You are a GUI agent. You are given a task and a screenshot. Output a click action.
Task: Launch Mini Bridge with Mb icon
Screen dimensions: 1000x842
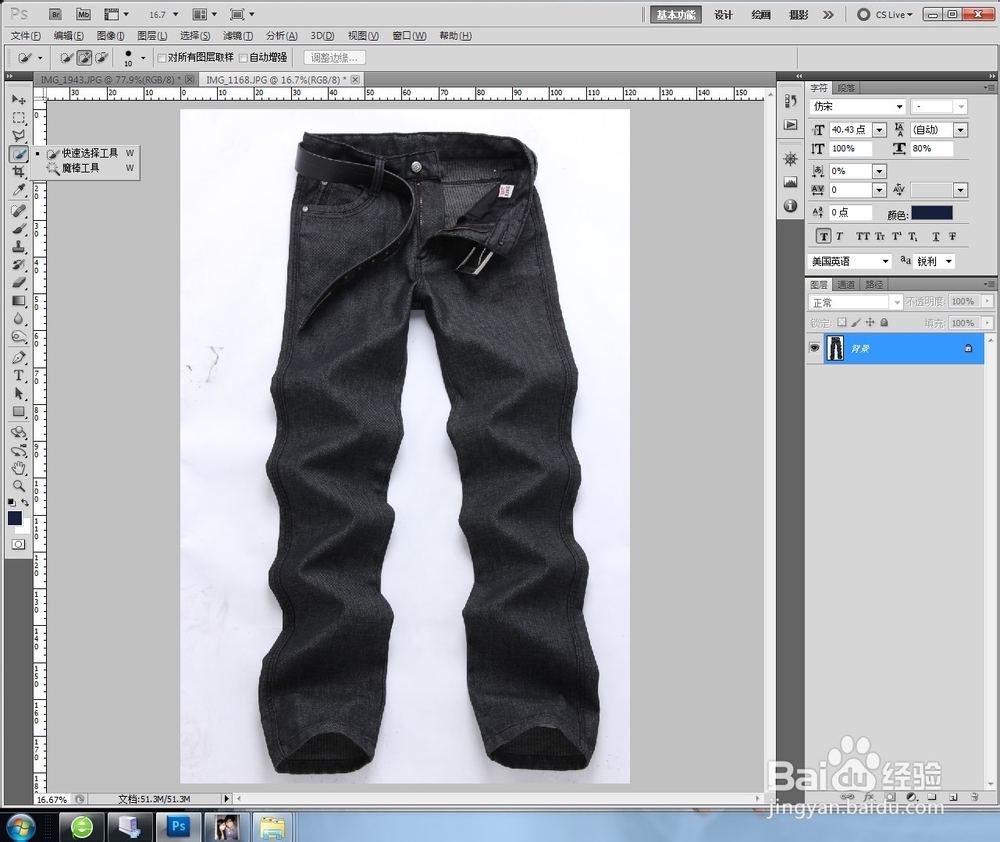pyautogui.click(x=83, y=14)
